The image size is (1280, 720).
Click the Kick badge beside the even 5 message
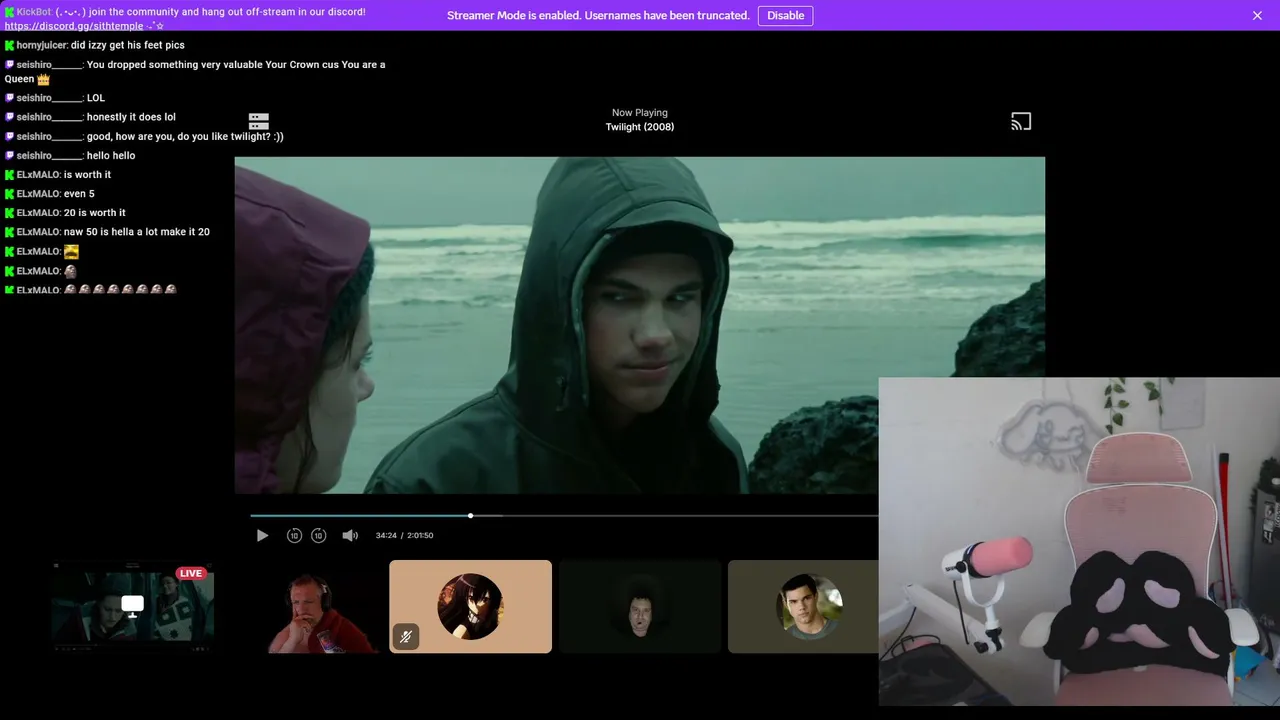[10, 194]
